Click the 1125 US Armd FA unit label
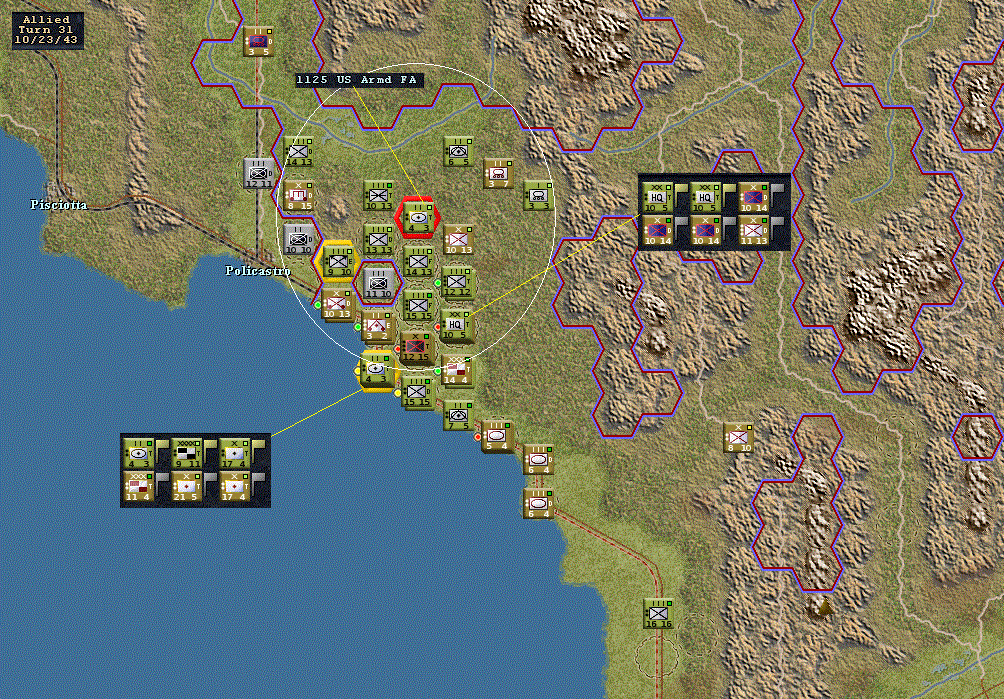Screen dimensions: 1004x699 pos(357,80)
